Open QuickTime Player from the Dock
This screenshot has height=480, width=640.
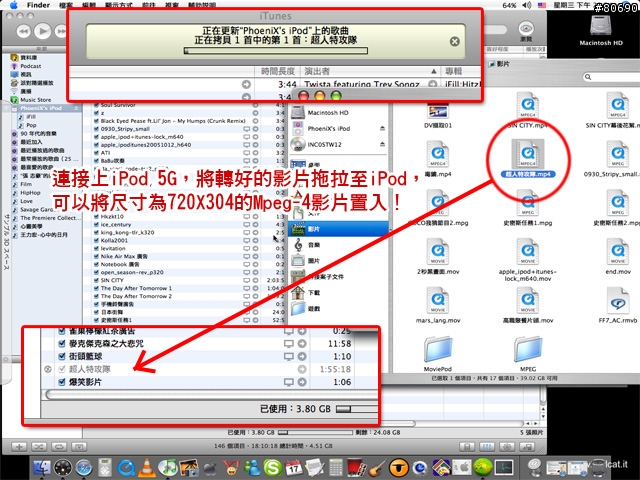pos(126,467)
